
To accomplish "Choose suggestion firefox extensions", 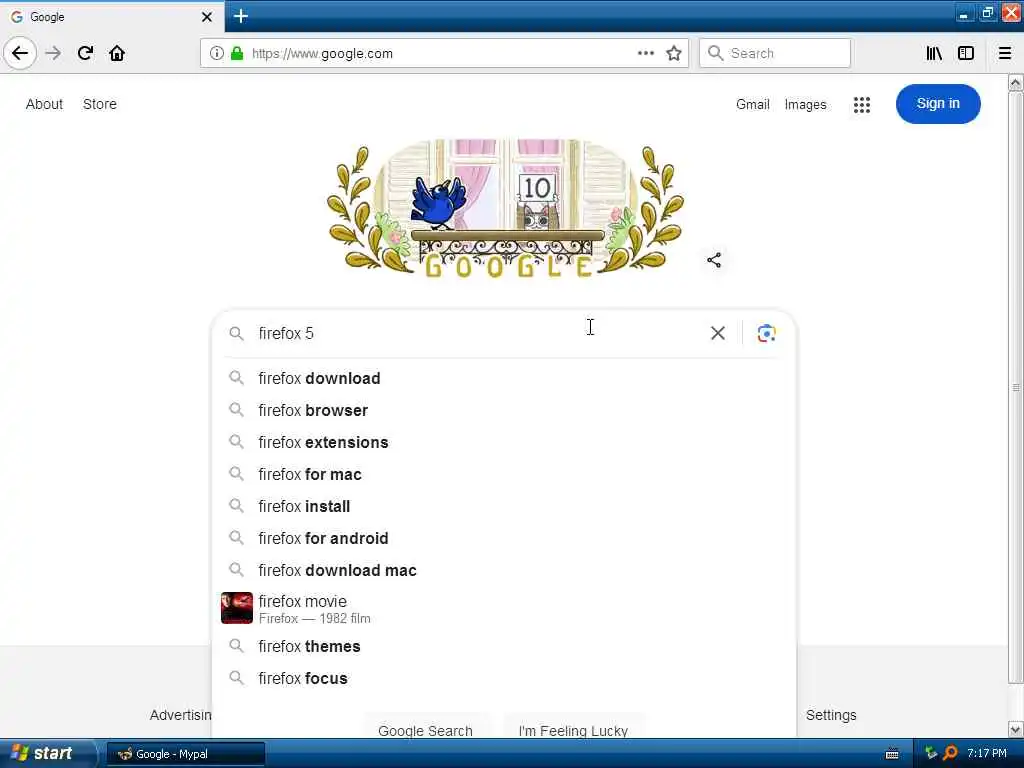I will (504, 442).
